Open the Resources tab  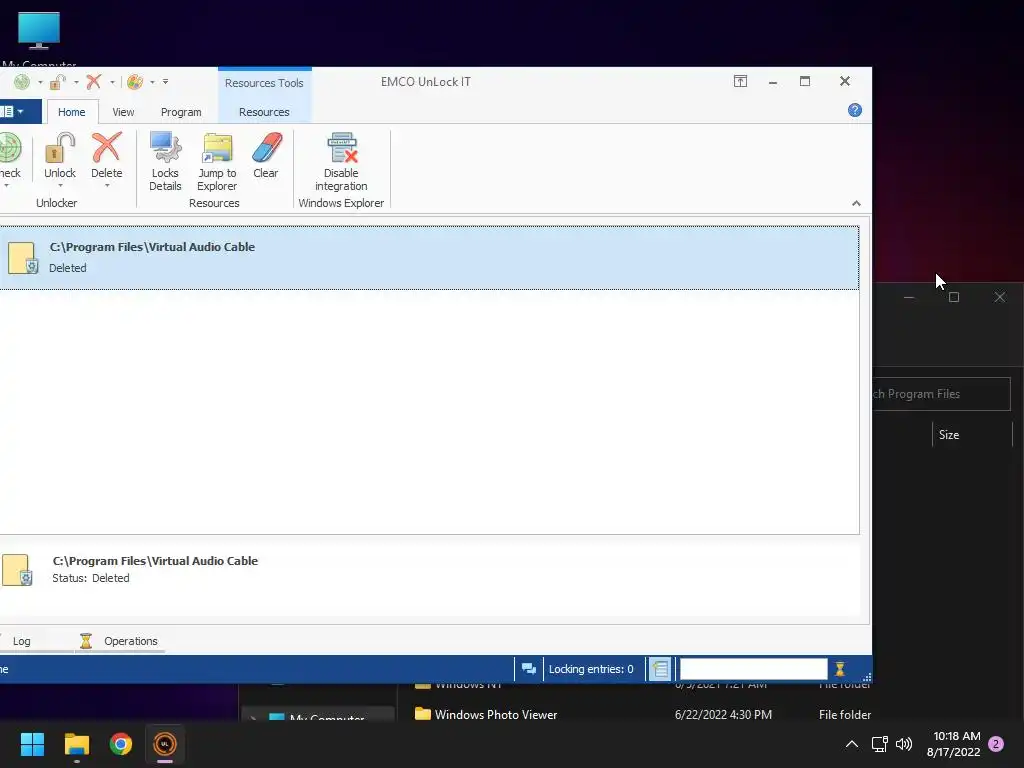264,112
